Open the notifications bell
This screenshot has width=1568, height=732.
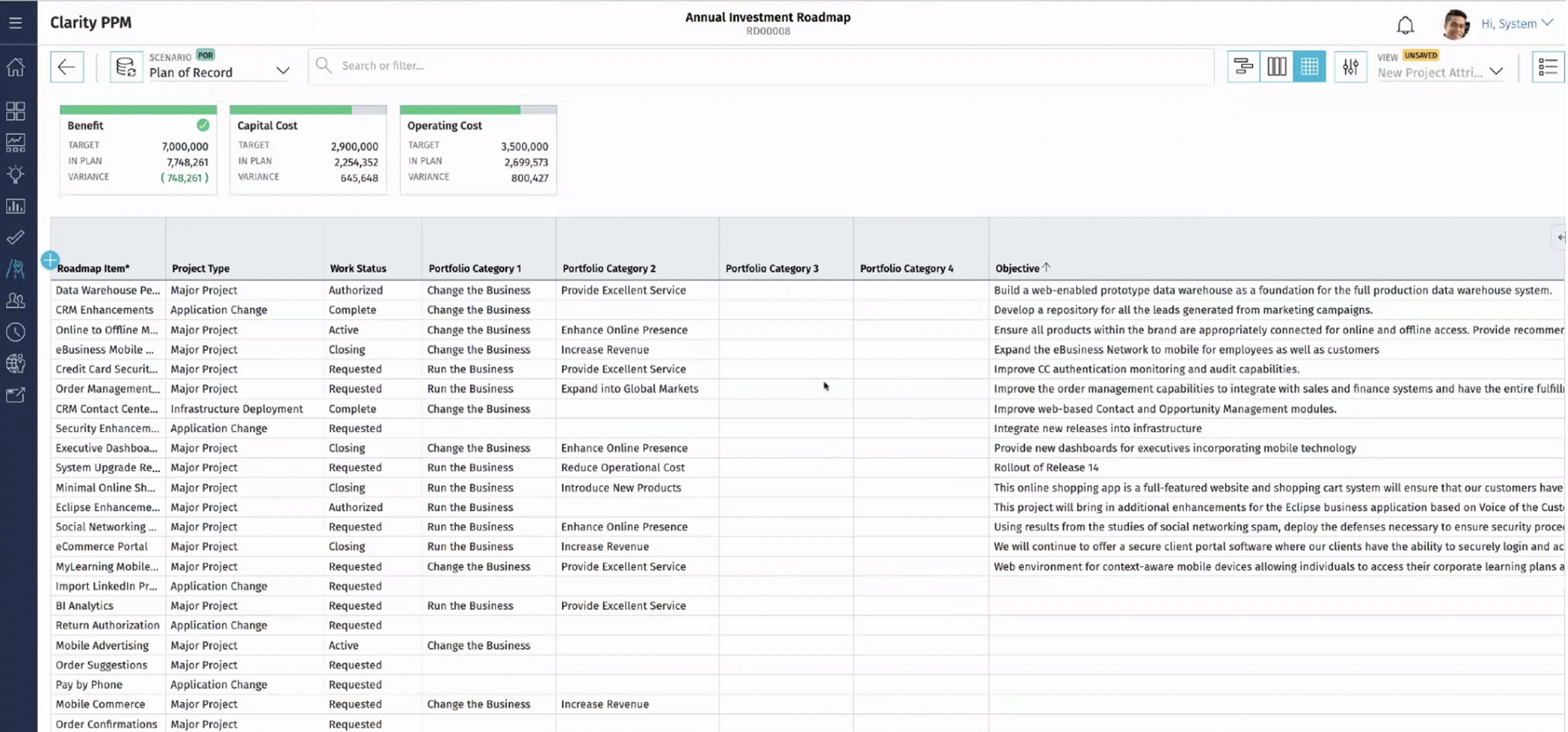pyautogui.click(x=1406, y=25)
